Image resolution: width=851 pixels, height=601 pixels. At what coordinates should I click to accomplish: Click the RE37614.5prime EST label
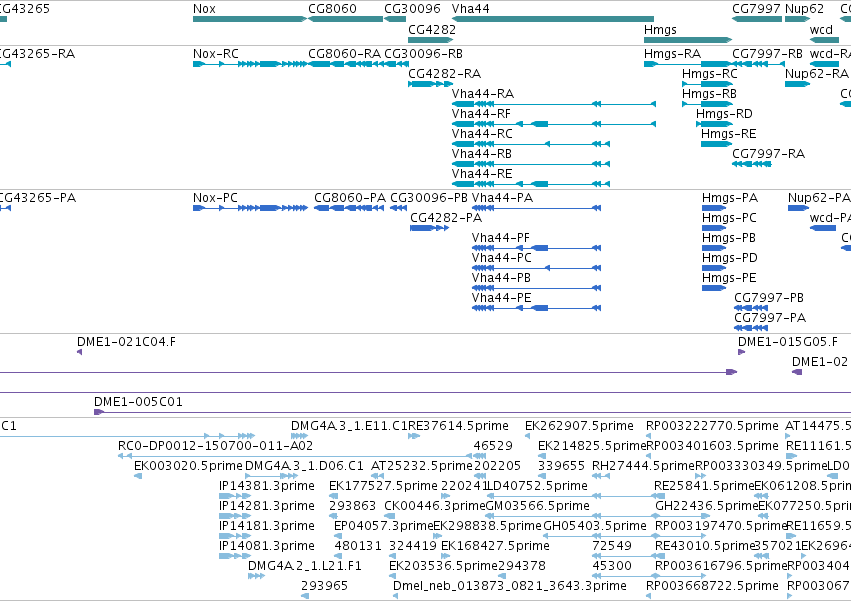(x=459, y=426)
